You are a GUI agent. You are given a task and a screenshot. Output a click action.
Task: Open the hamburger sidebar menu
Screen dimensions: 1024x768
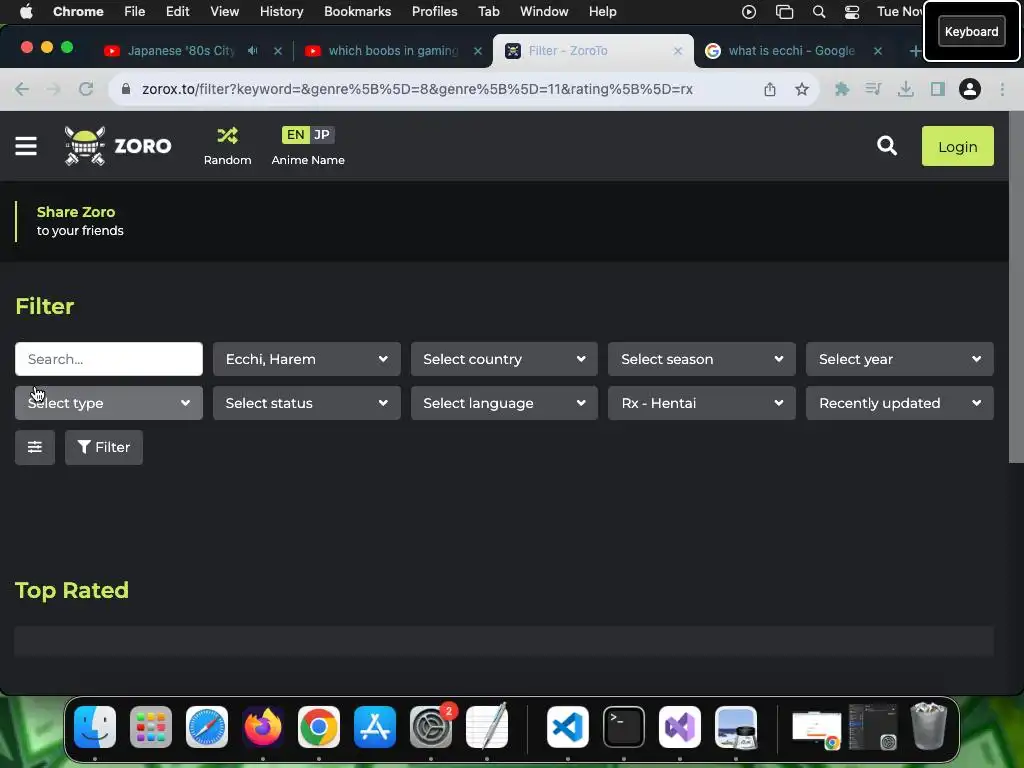pos(26,146)
